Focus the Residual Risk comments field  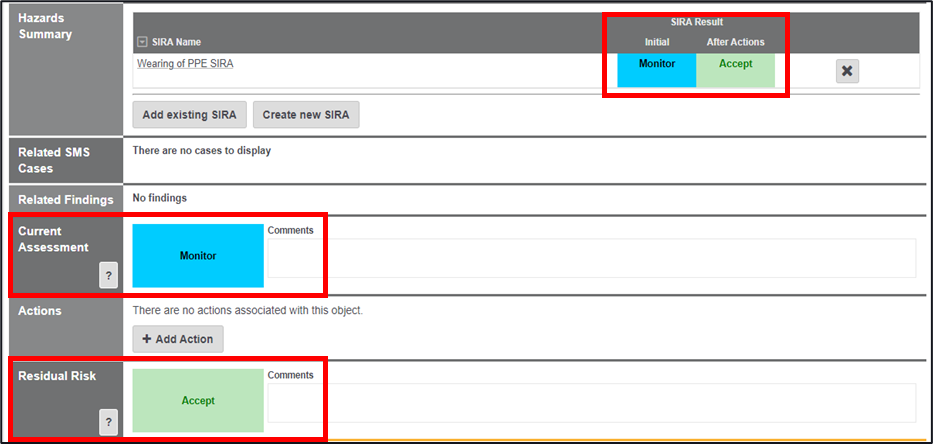coord(591,402)
